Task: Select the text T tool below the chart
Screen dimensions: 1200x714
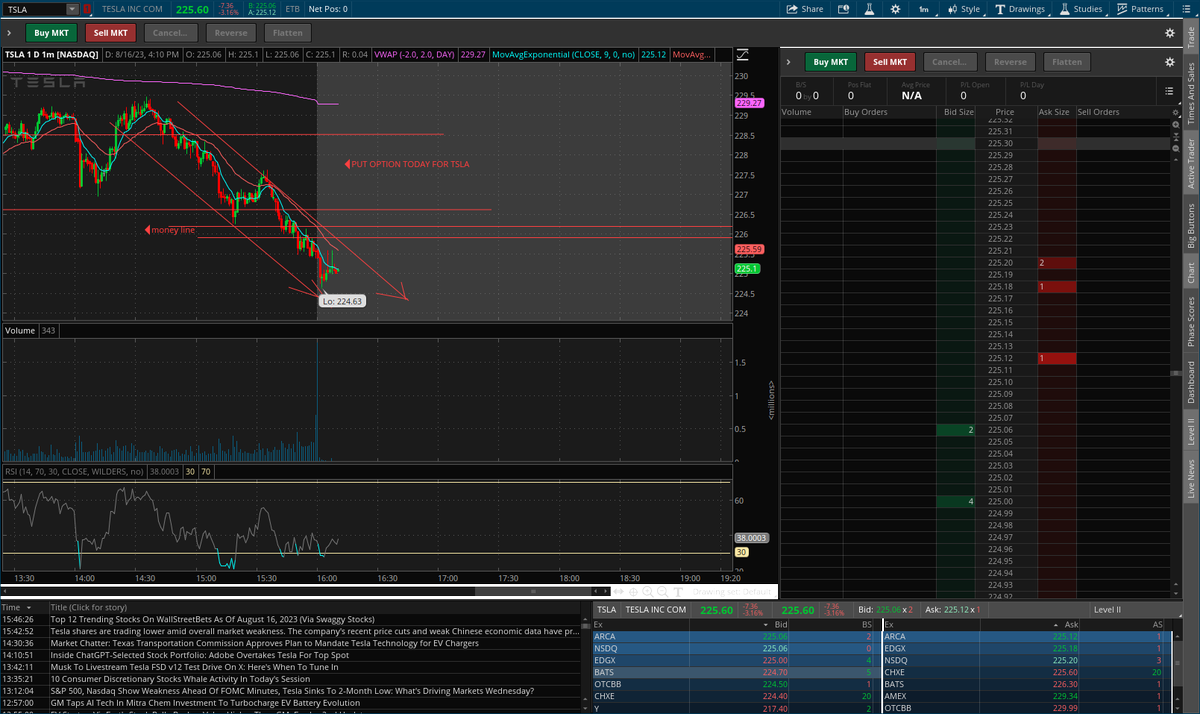Action: (x=676, y=591)
